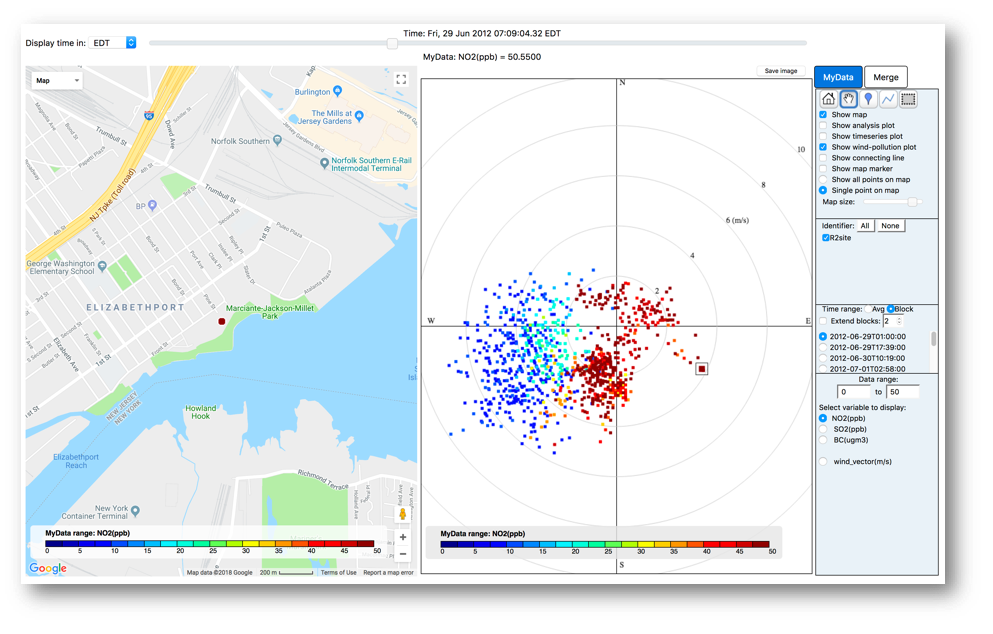The image size is (993, 634).
Task: Open the Map type dropdown
Action: point(57,80)
